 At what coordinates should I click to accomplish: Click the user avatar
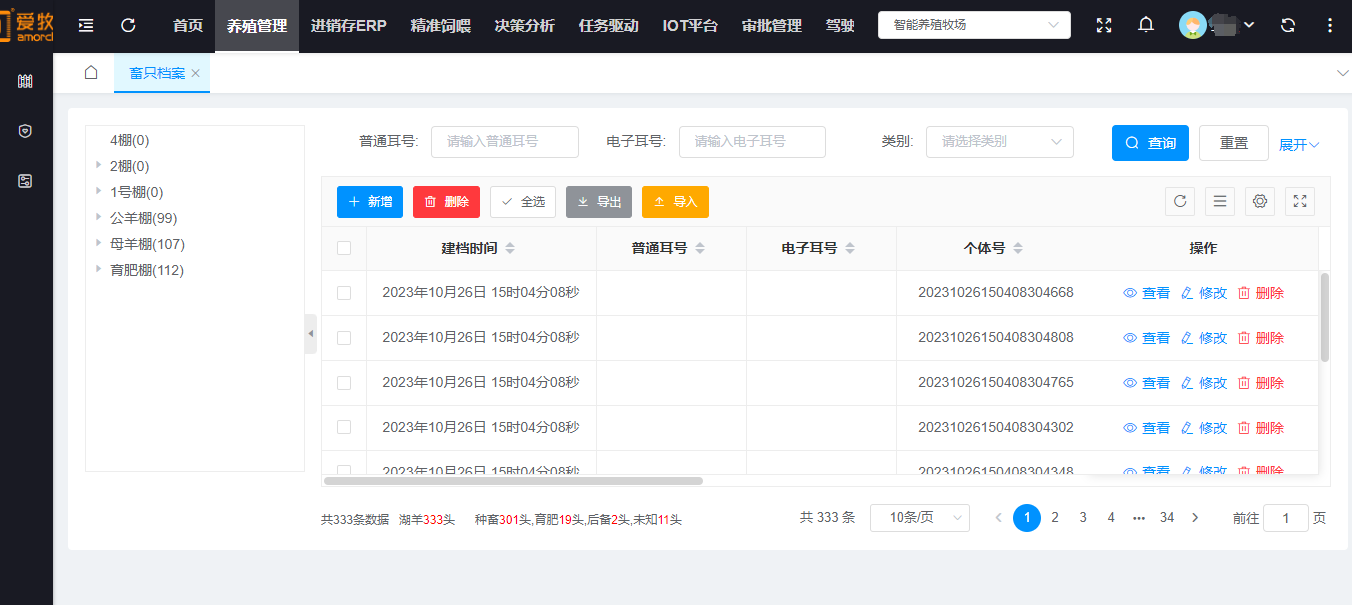click(x=1192, y=26)
